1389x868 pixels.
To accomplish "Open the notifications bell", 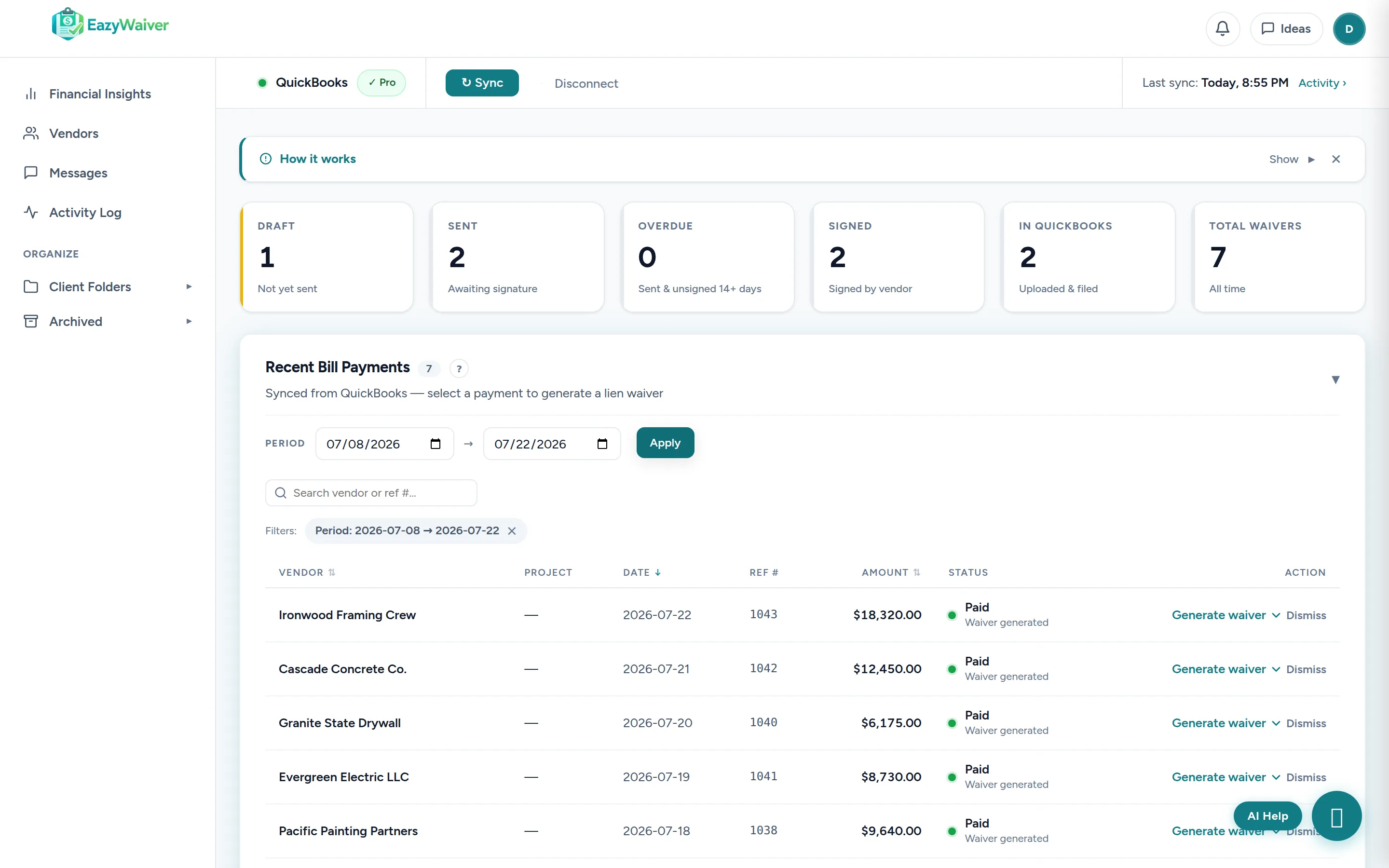I will [1223, 29].
